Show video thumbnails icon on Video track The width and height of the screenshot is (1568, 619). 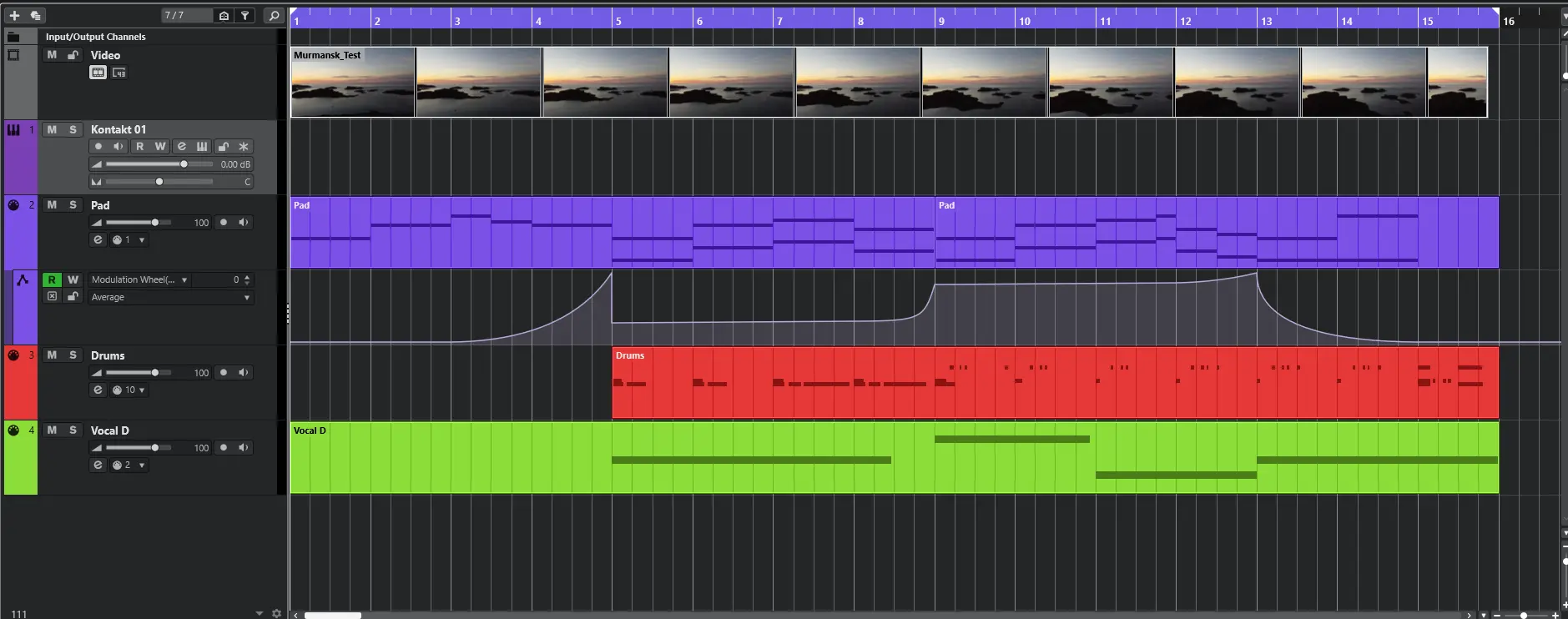coord(98,73)
